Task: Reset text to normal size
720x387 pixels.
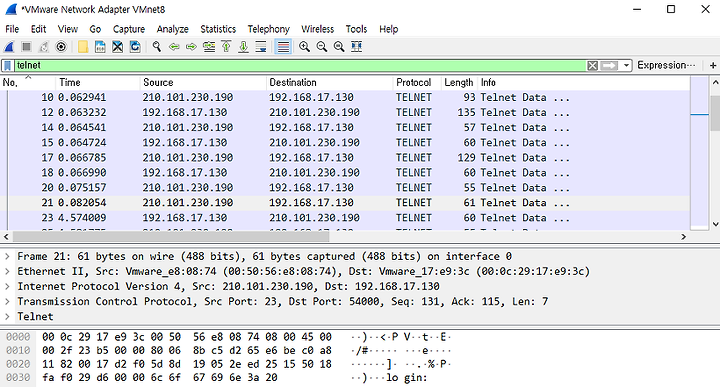Action: point(339,47)
